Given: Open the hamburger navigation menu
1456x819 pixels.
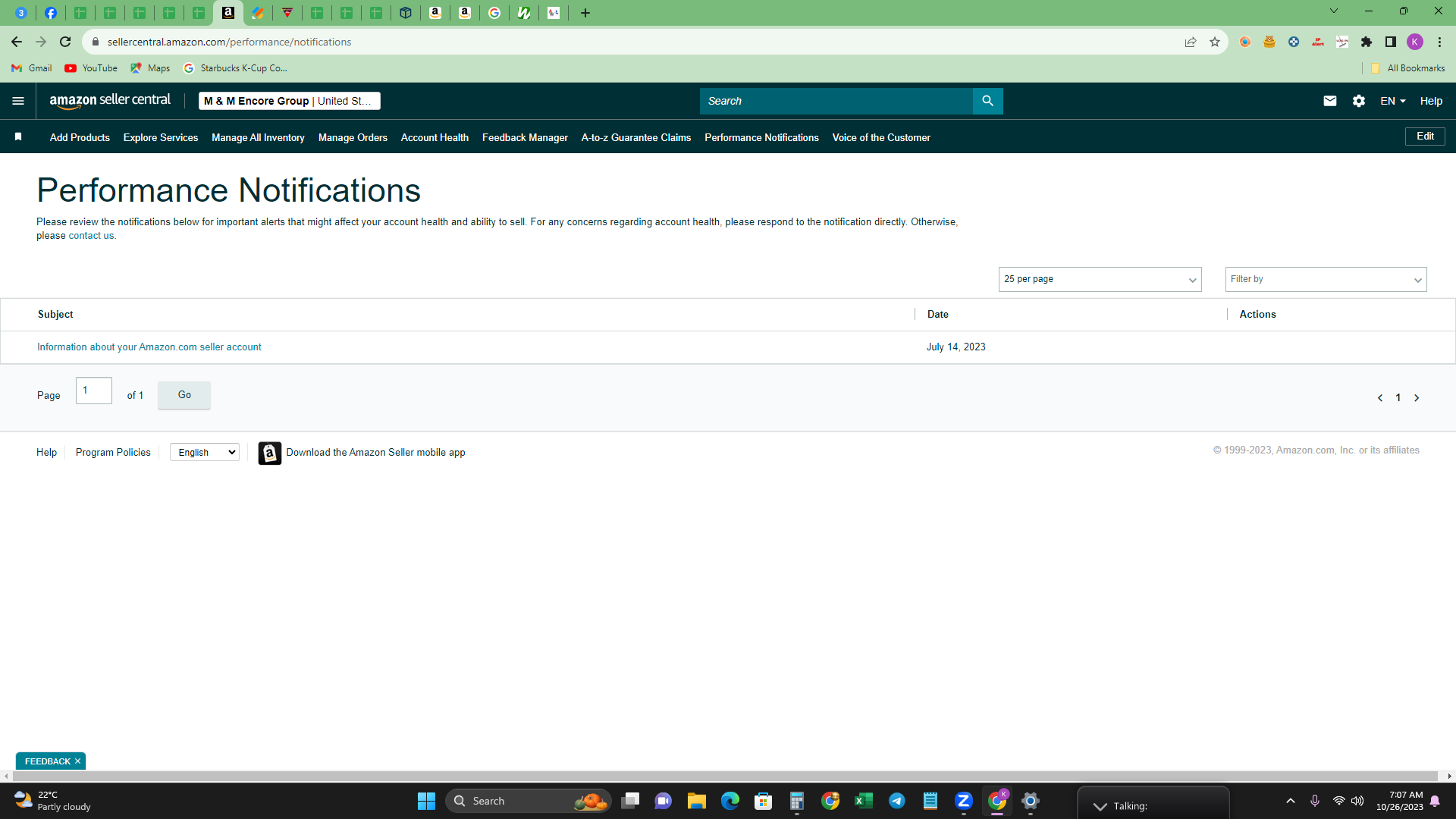Looking at the screenshot, I should point(18,101).
